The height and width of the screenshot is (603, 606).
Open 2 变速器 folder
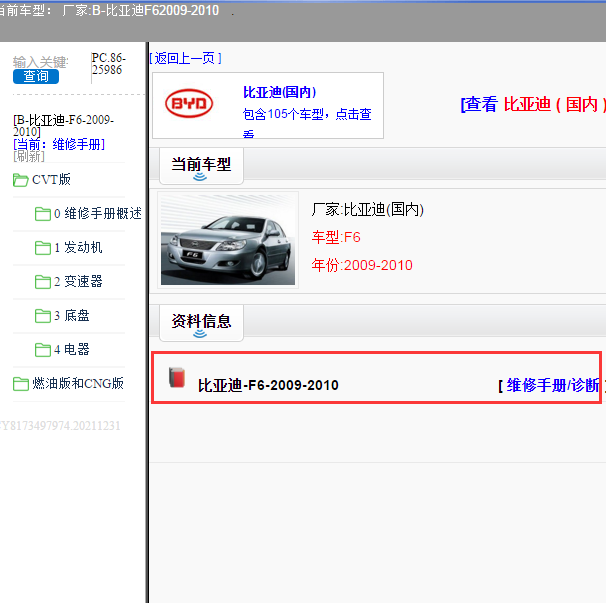(78, 281)
